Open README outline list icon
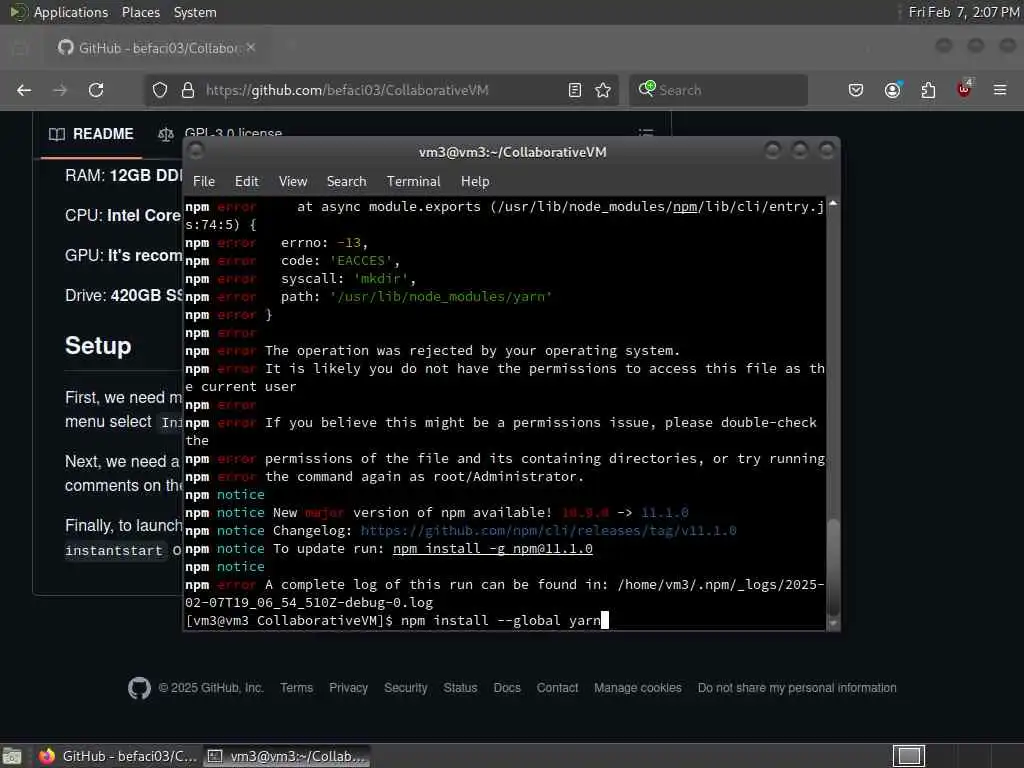1024x768 pixels. tap(646, 133)
